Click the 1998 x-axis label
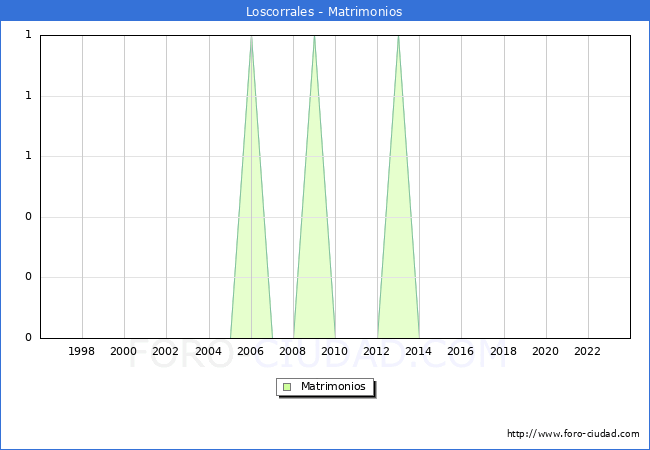650x450 pixels. pos(82,351)
